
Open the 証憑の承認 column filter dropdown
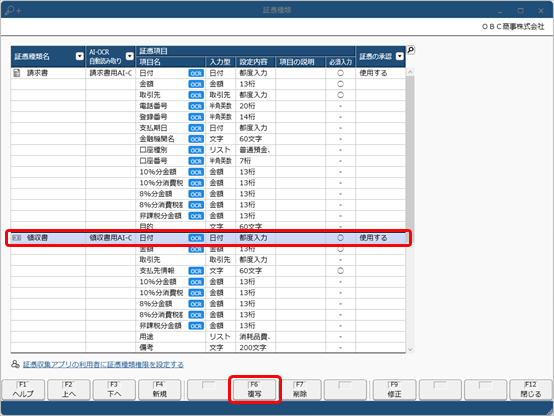coord(400,56)
